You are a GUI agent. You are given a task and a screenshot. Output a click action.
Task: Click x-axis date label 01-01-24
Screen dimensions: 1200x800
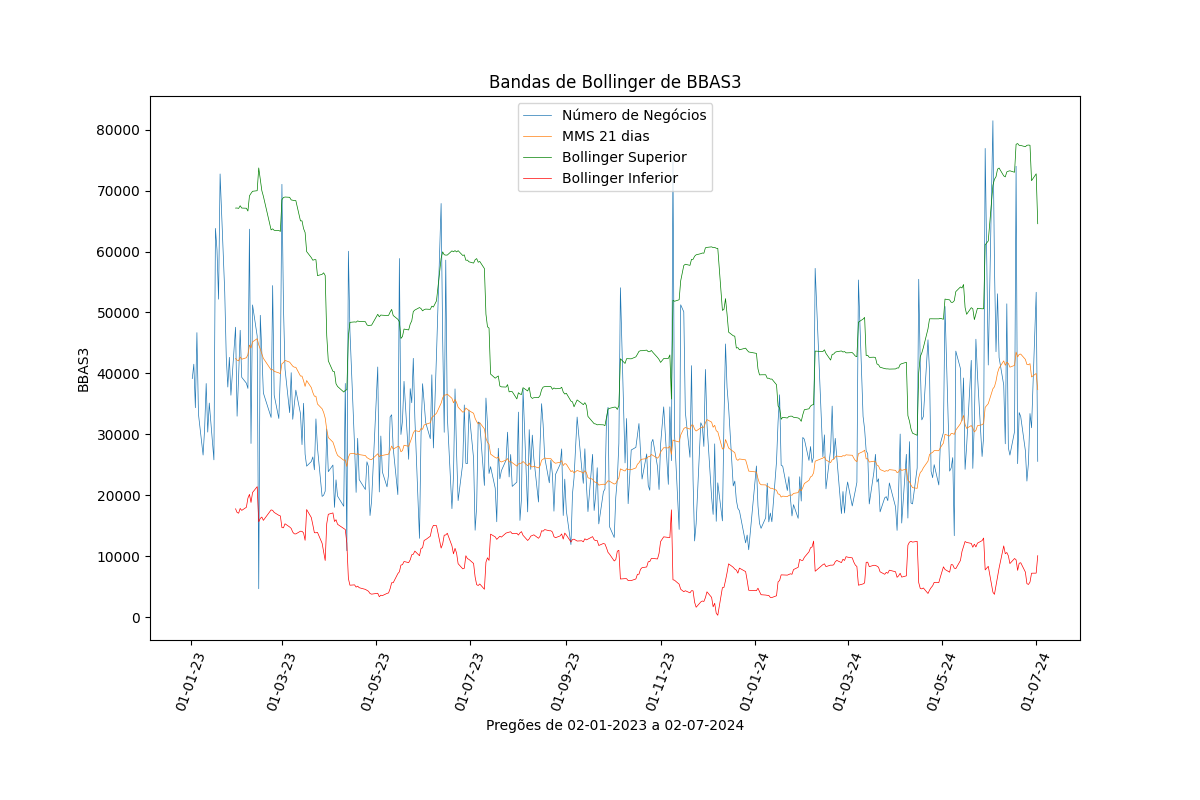753,681
